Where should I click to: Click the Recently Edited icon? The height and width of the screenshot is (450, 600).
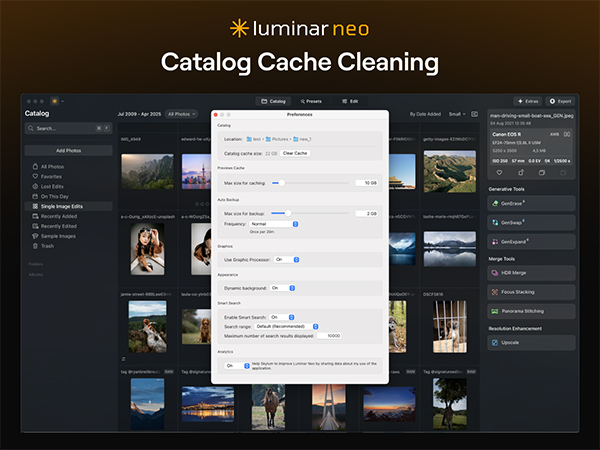[x=35, y=226]
